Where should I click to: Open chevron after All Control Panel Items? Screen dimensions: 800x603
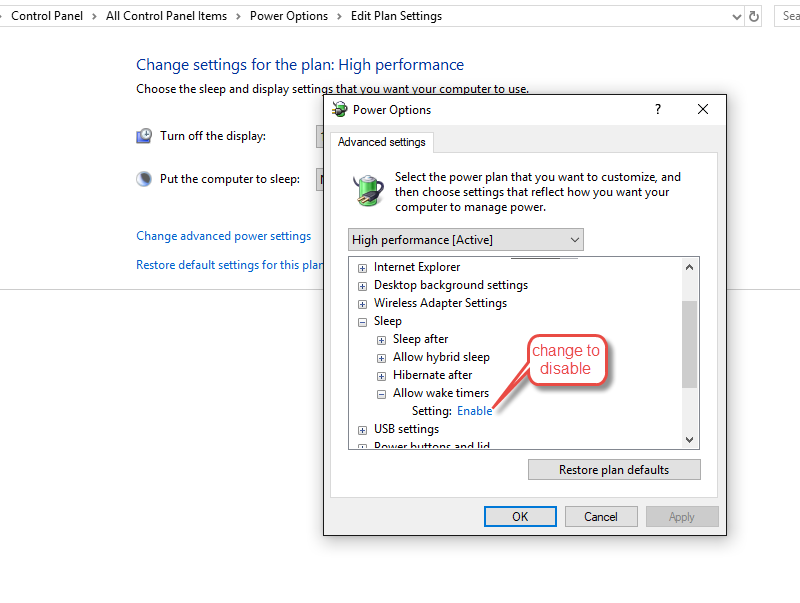pos(238,16)
